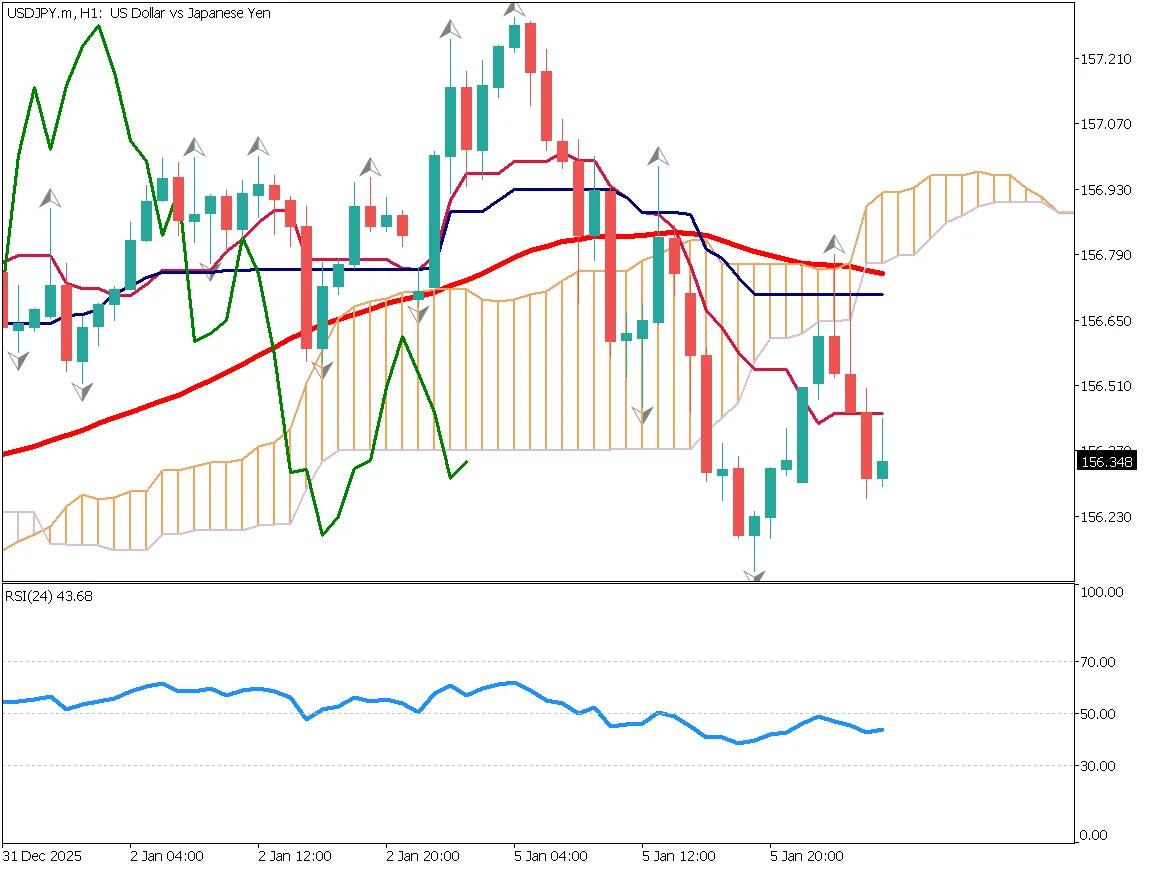Click the leftmost up fractal arrow near 156.930
Viewport: 1152px width, 870px height.
click(x=50, y=199)
